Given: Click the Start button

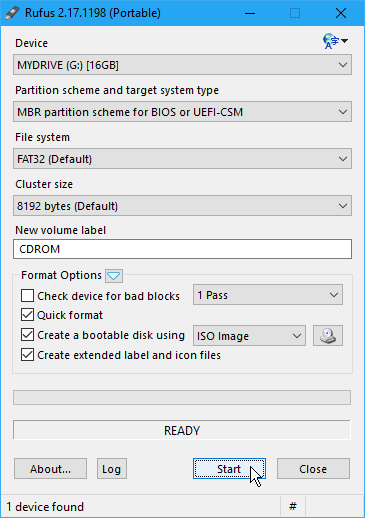Looking at the screenshot, I should [229, 469].
